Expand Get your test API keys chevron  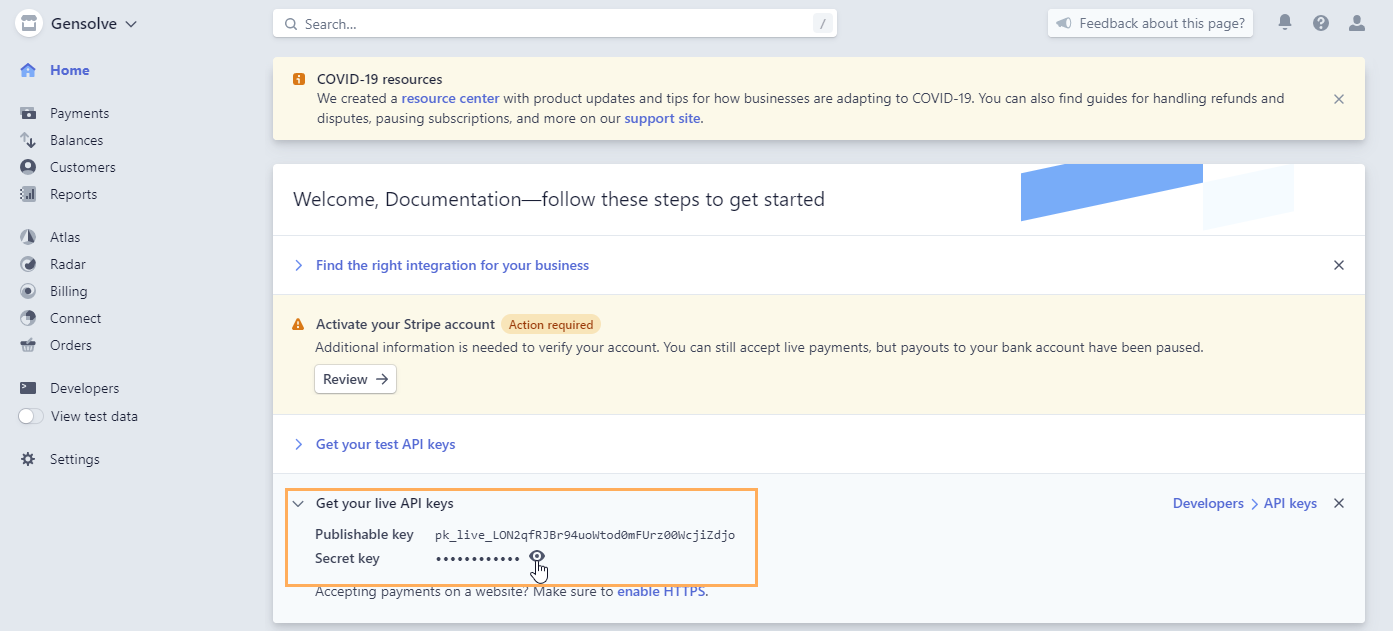298,444
